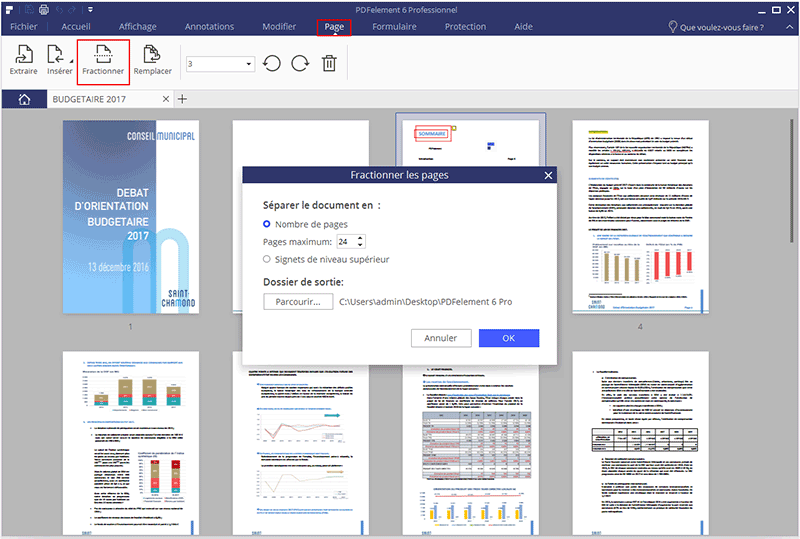This screenshot has width=800, height=539.
Task: Select the Fractionner tool
Action: (103, 60)
